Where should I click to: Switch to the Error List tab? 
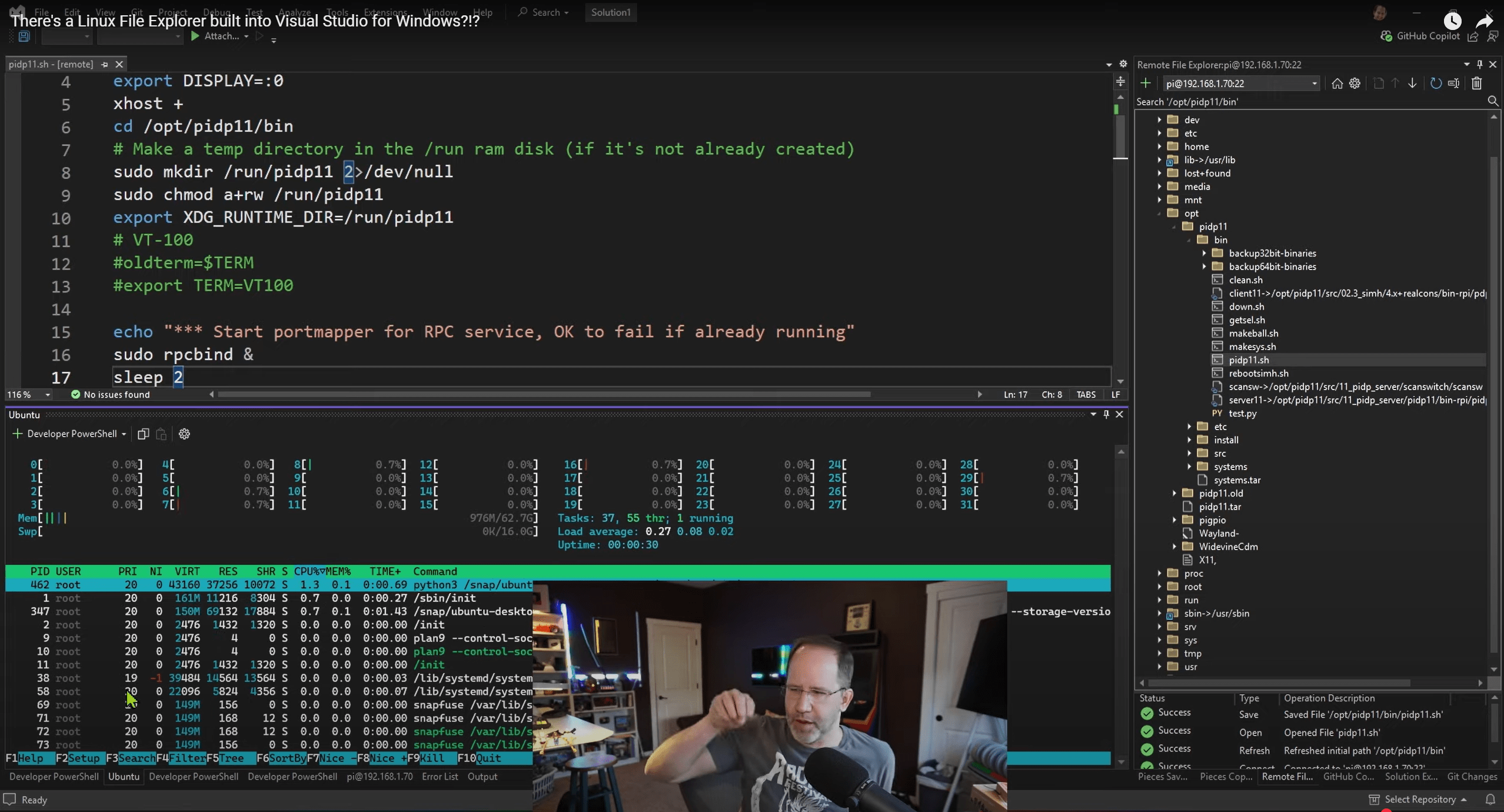(440, 776)
